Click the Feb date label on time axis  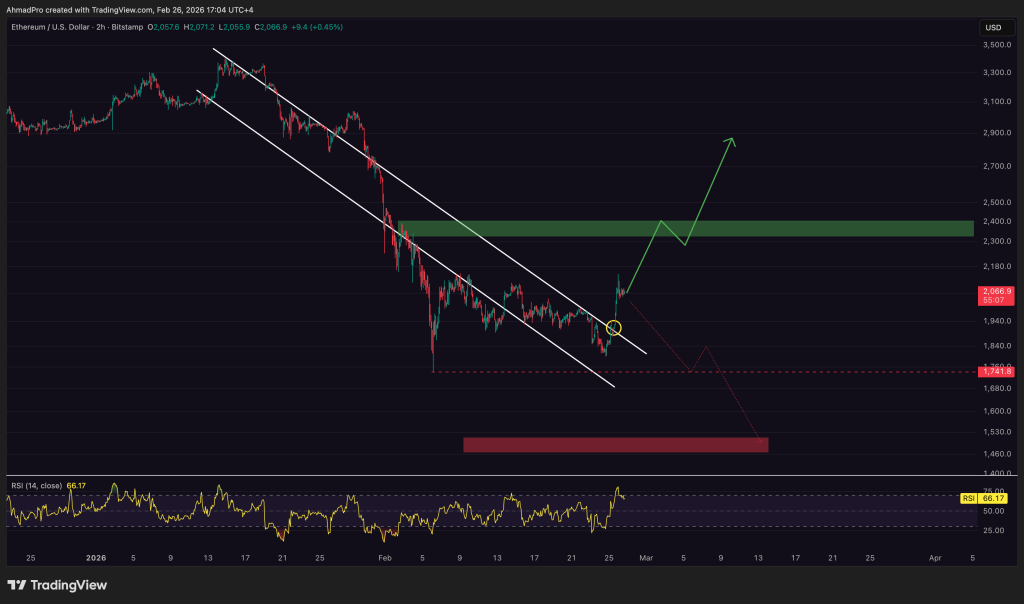pyautogui.click(x=385, y=557)
